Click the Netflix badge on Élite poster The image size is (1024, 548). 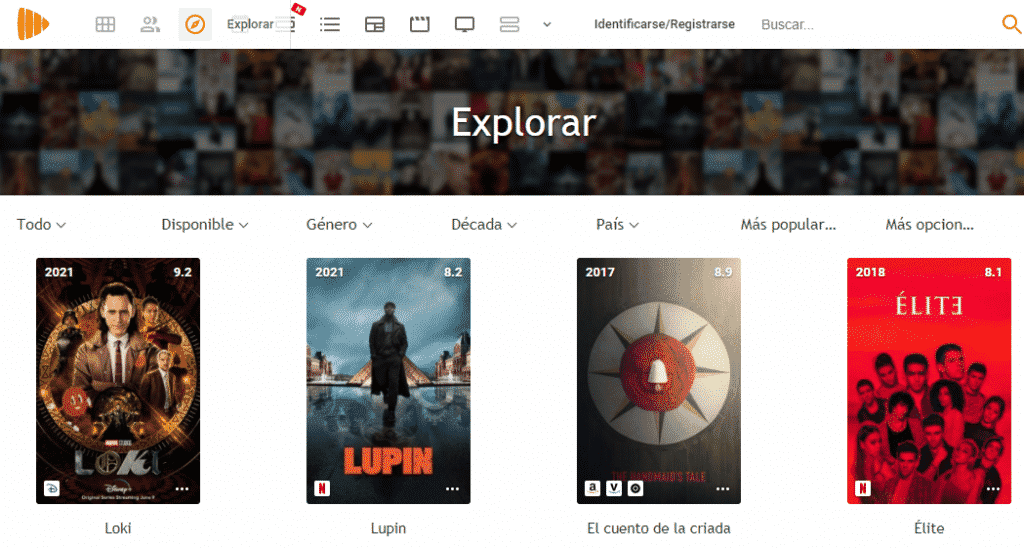863,489
